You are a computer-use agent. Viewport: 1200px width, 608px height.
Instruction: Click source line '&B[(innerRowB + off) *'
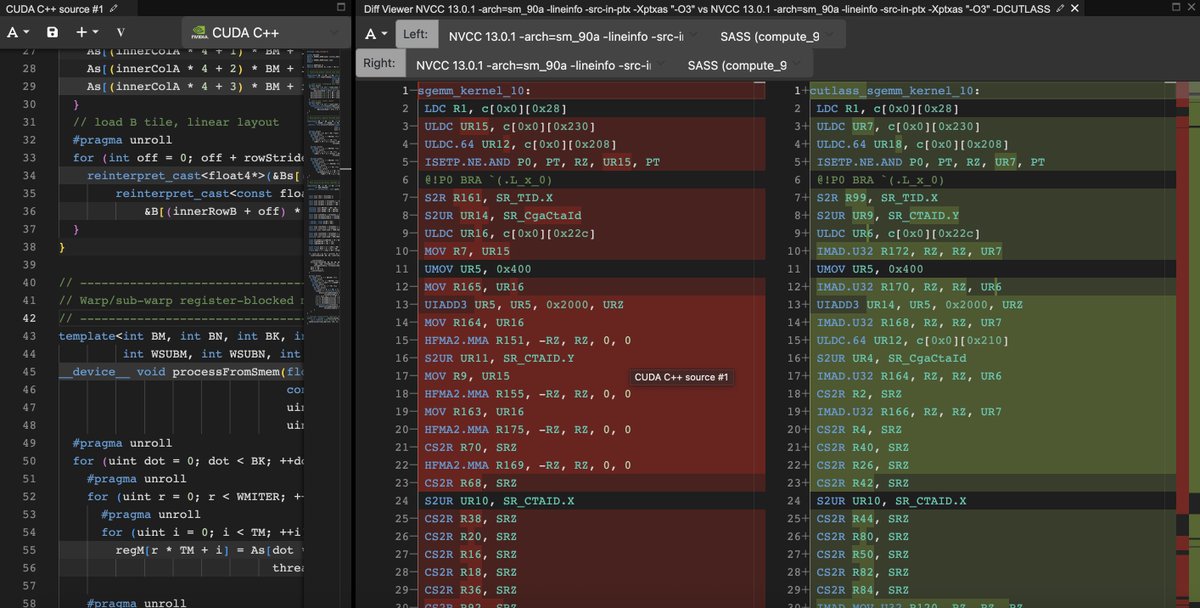tap(222, 211)
